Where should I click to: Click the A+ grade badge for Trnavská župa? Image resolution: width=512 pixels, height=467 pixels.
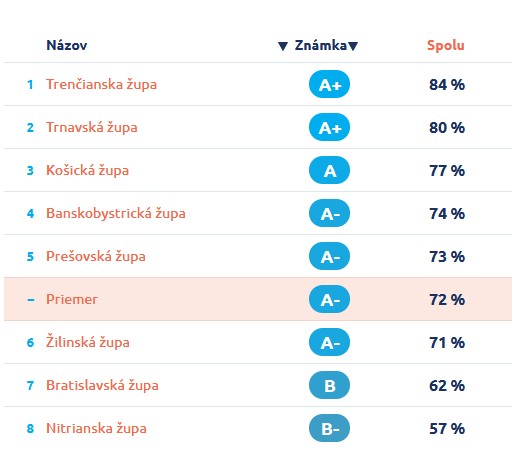[329, 127]
